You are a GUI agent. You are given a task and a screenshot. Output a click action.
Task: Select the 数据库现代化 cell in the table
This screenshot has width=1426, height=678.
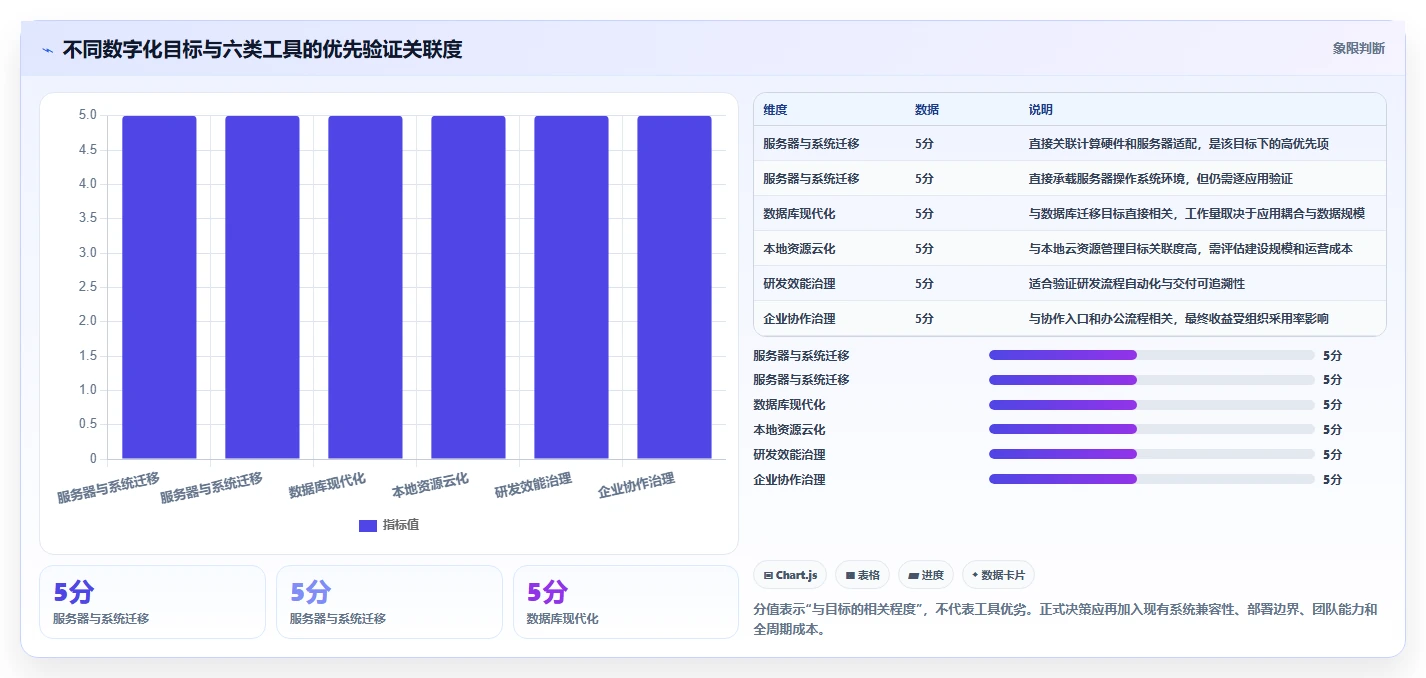click(x=799, y=214)
